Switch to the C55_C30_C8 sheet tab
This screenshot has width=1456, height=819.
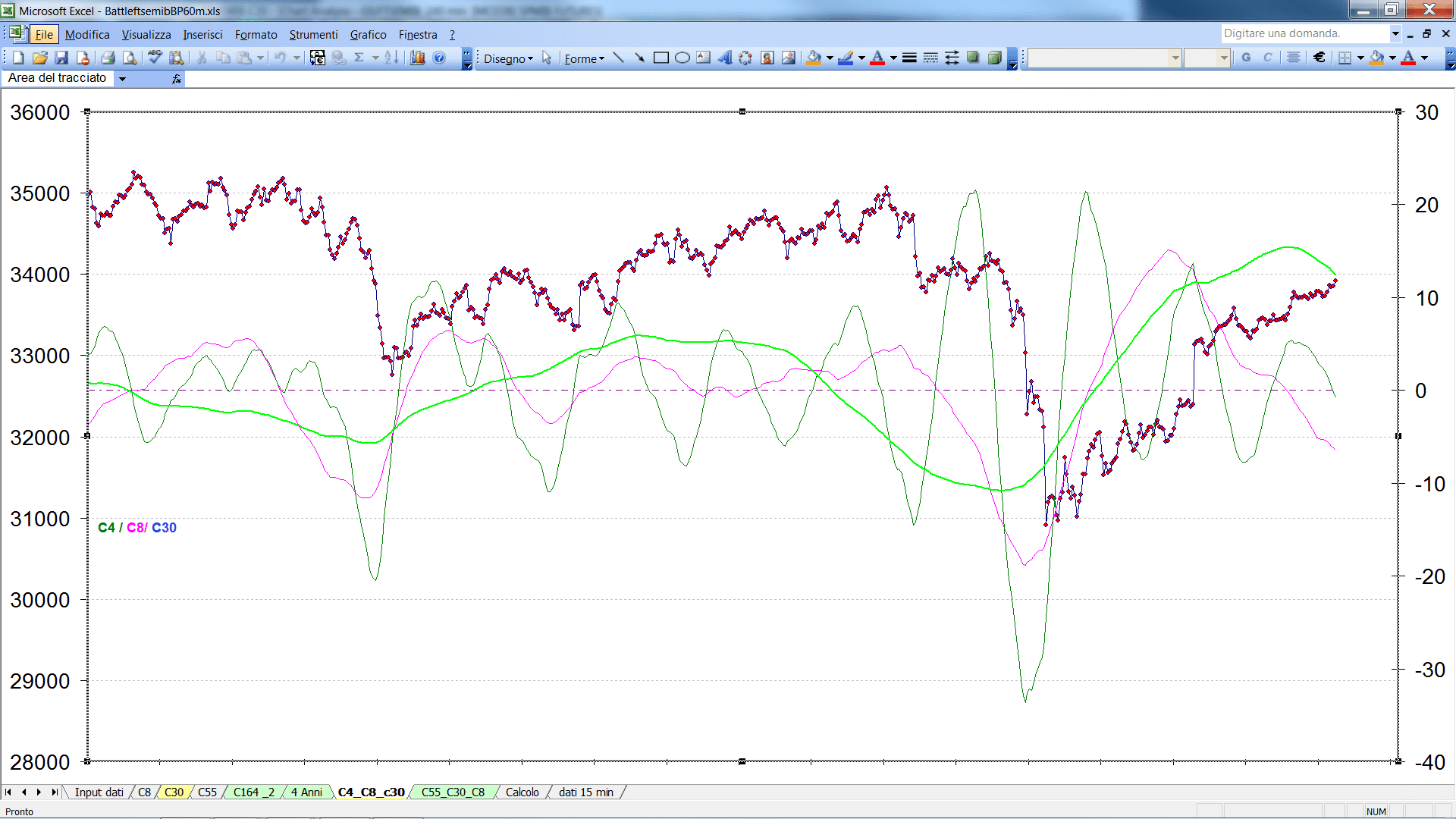click(x=453, y=792)
